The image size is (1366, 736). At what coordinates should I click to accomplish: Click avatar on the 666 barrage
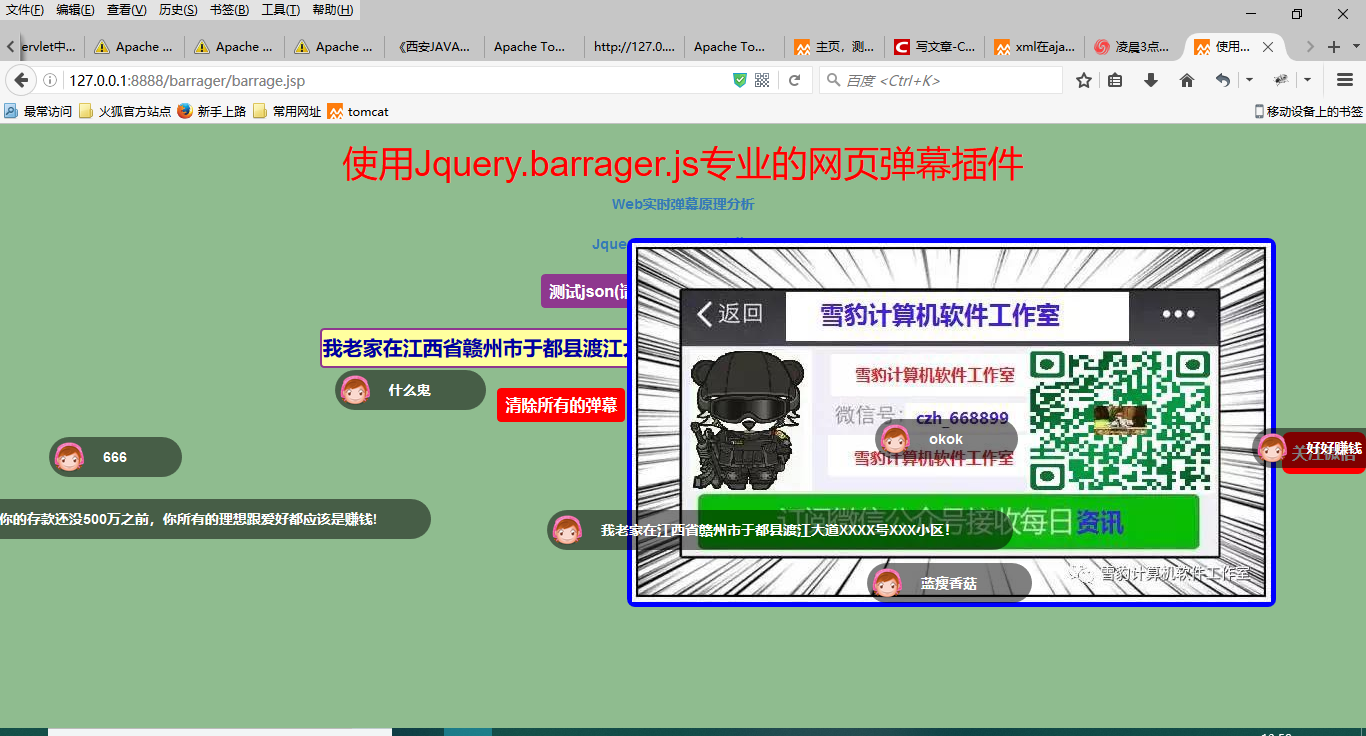[x=69, y=457]
